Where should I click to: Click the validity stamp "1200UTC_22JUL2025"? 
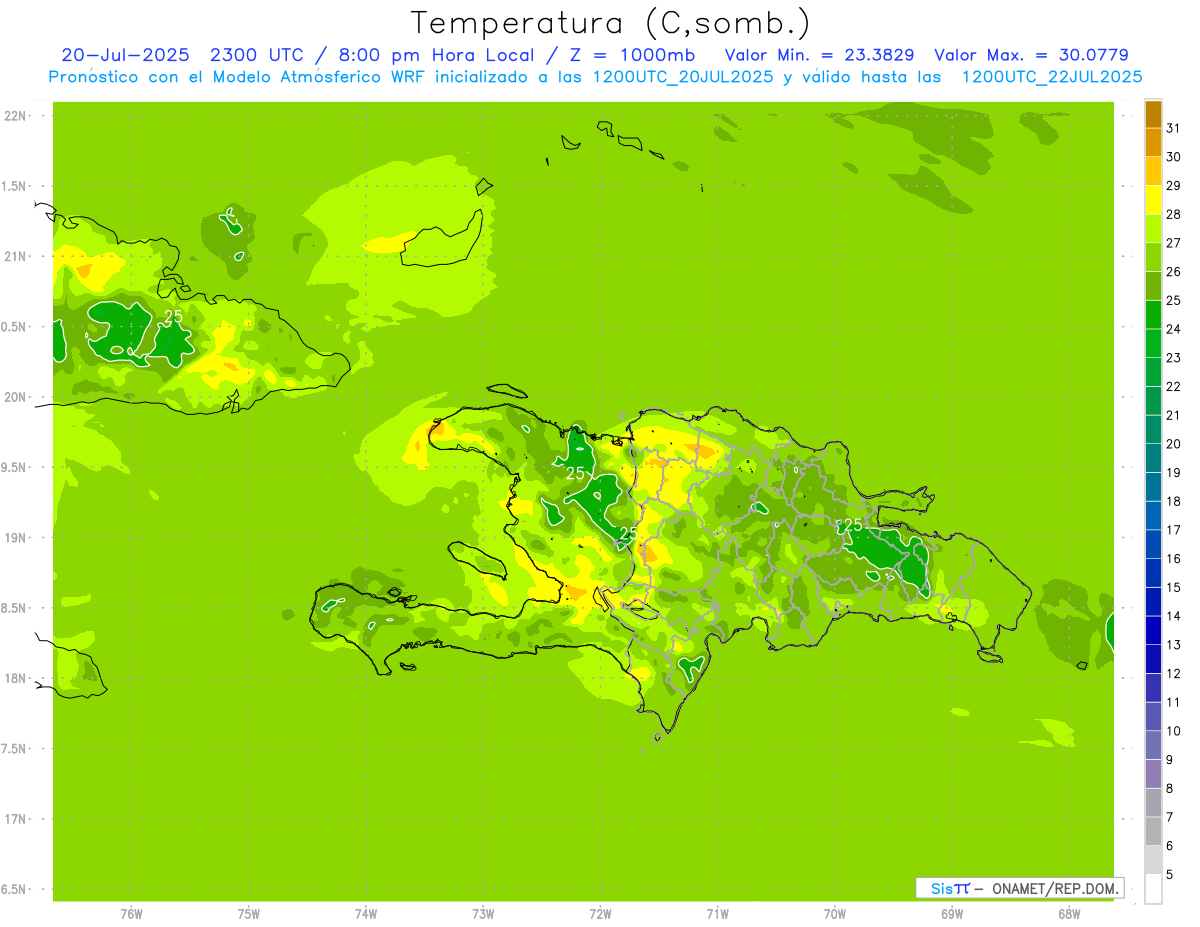[x=1052, y=77]
